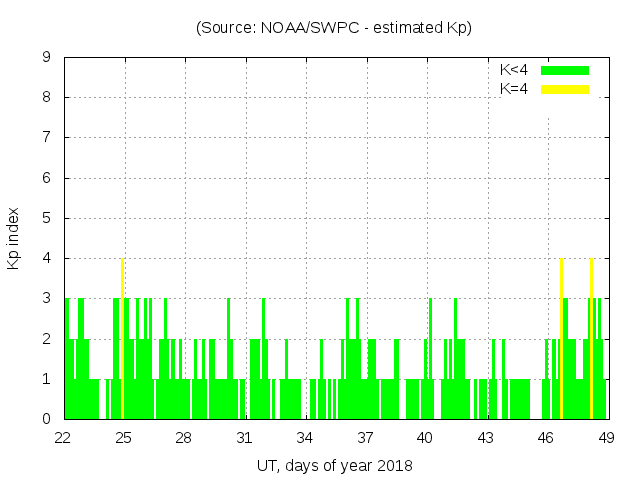Click x-axis tick label 46

(x=546, y=437)
